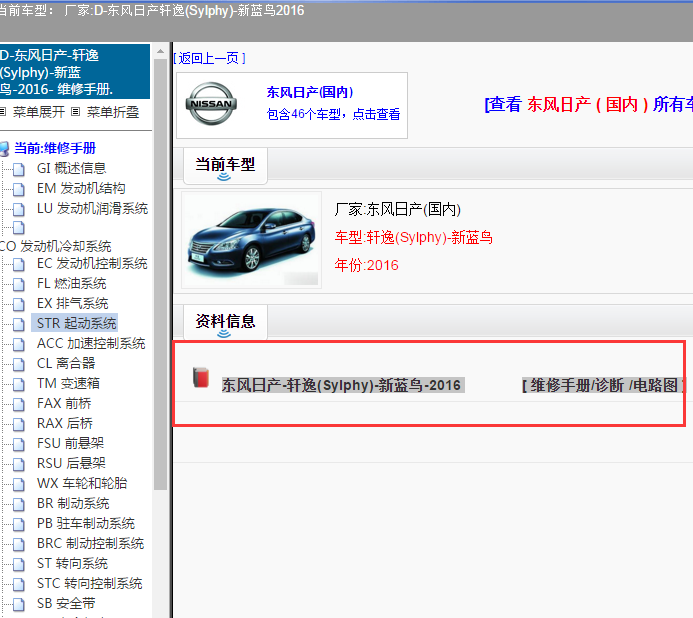Click the page icon beside PB 驻车制动系统
This screenshot has height=618, width=693.
point(19,523)
